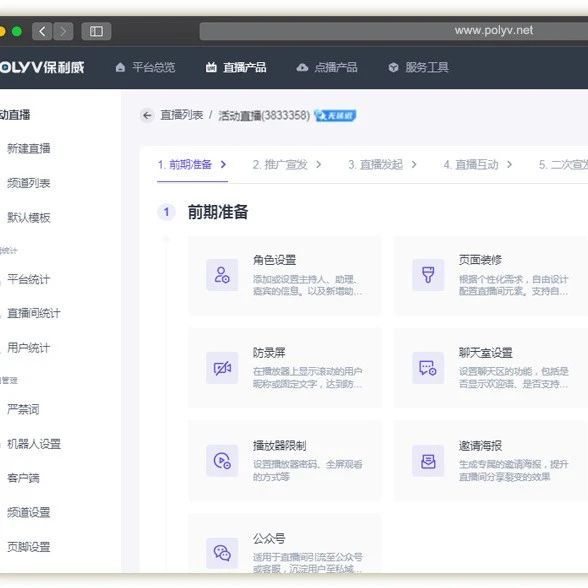This screenshot has width=588, height=588.
Task: Click the back arrow before 直播列表
Action: pos(147,116)
